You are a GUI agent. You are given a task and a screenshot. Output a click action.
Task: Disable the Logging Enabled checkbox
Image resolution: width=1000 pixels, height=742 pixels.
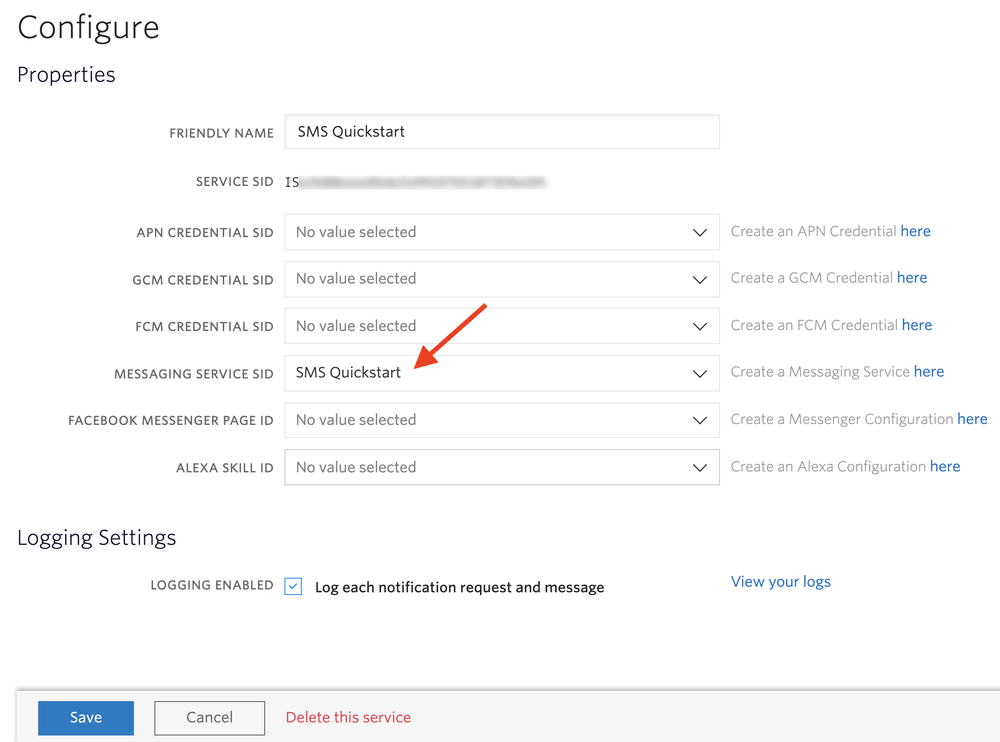pyautogui.click(x=293, y=585)
